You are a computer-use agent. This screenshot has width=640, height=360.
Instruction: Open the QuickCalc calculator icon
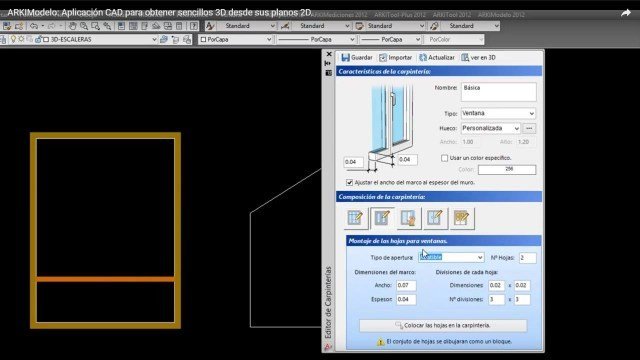(x=179, y=26)
